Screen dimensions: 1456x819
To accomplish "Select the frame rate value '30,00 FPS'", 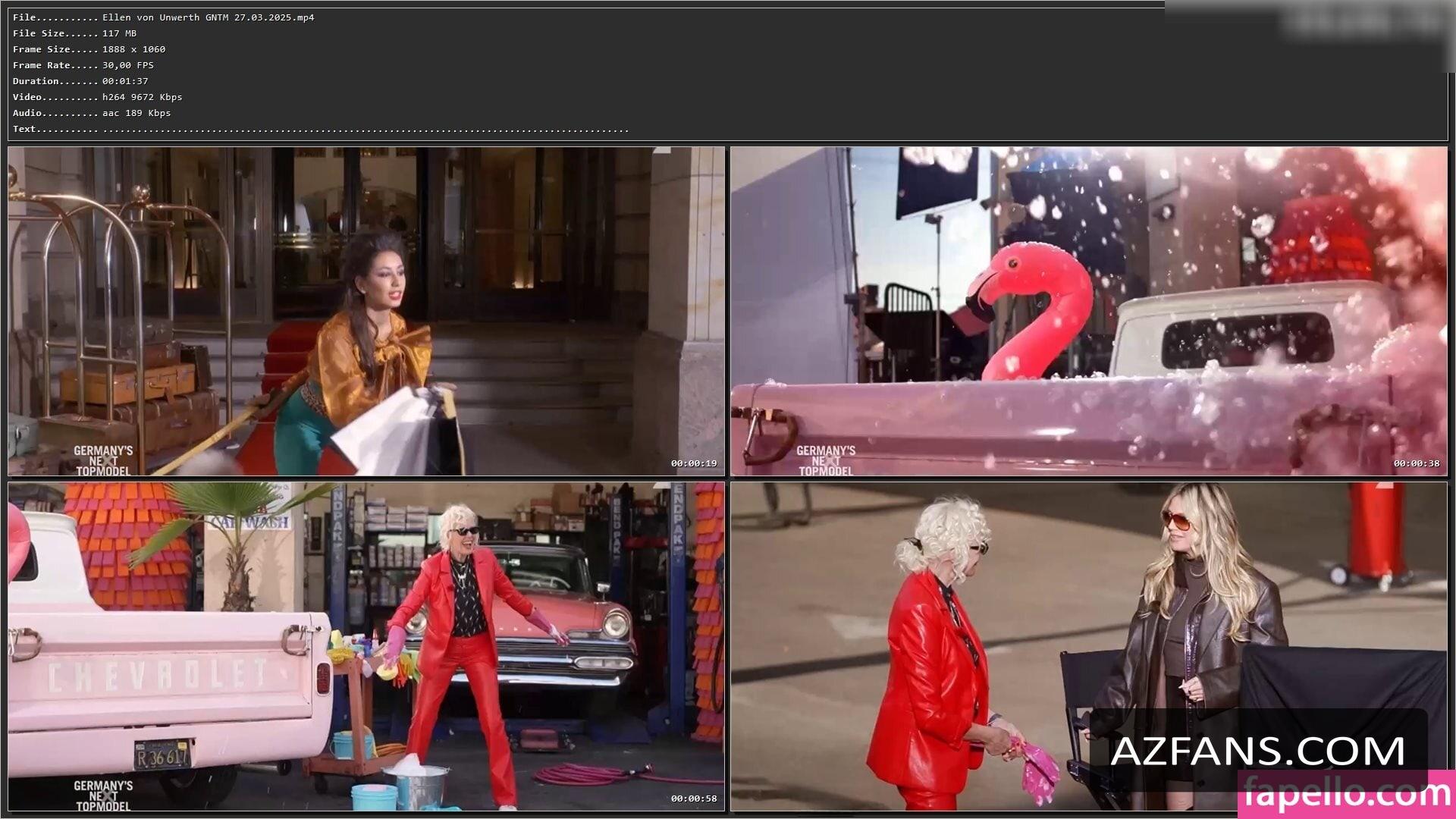I will (x=128, y=65).
